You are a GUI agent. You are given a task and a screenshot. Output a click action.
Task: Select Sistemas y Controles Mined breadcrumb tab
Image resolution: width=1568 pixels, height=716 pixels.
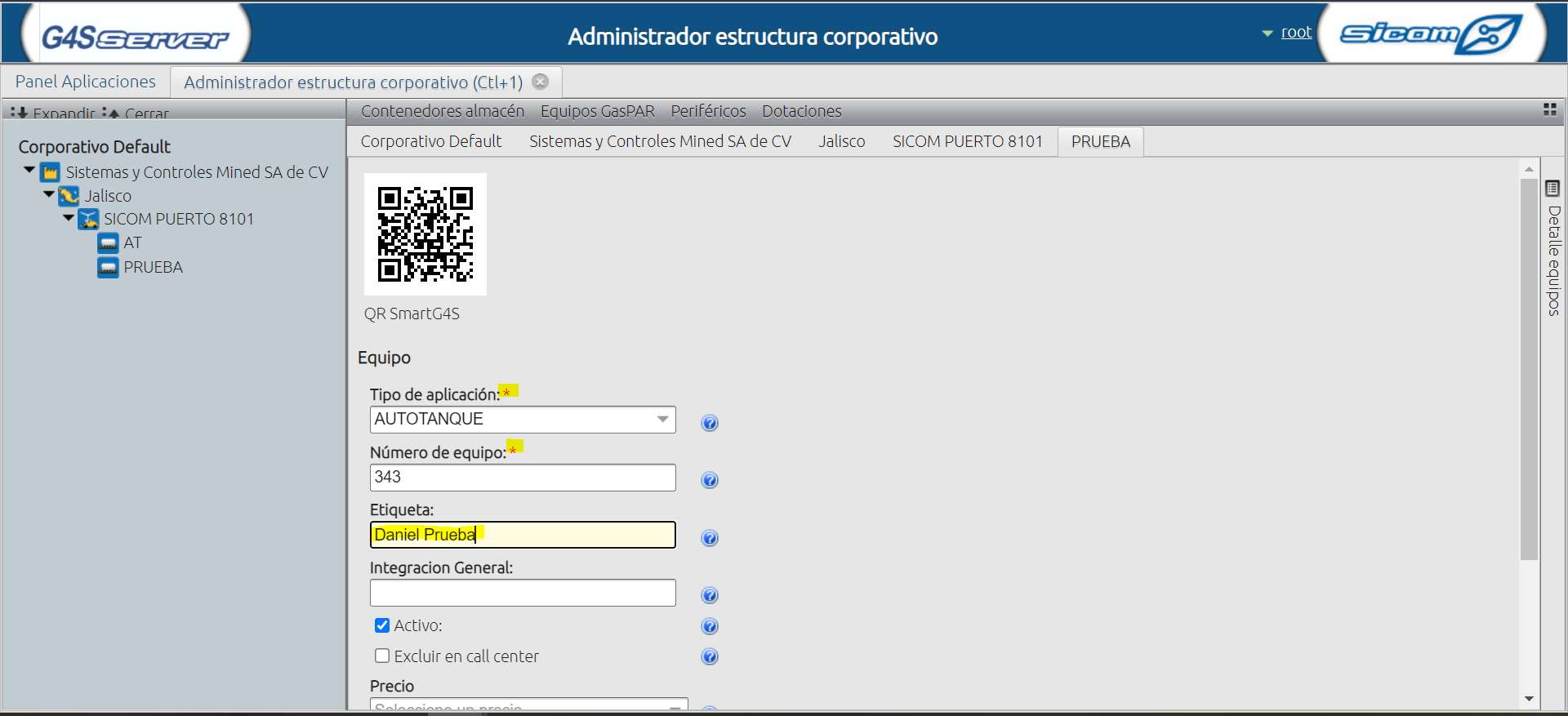click(x=660, y=141)
